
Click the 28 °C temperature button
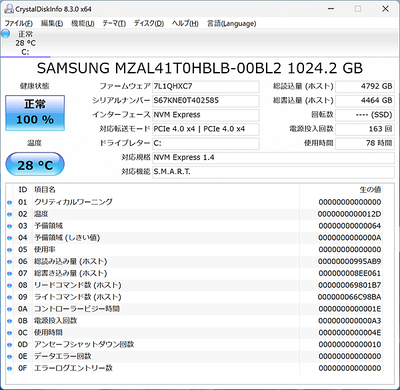tap(35, 164)
